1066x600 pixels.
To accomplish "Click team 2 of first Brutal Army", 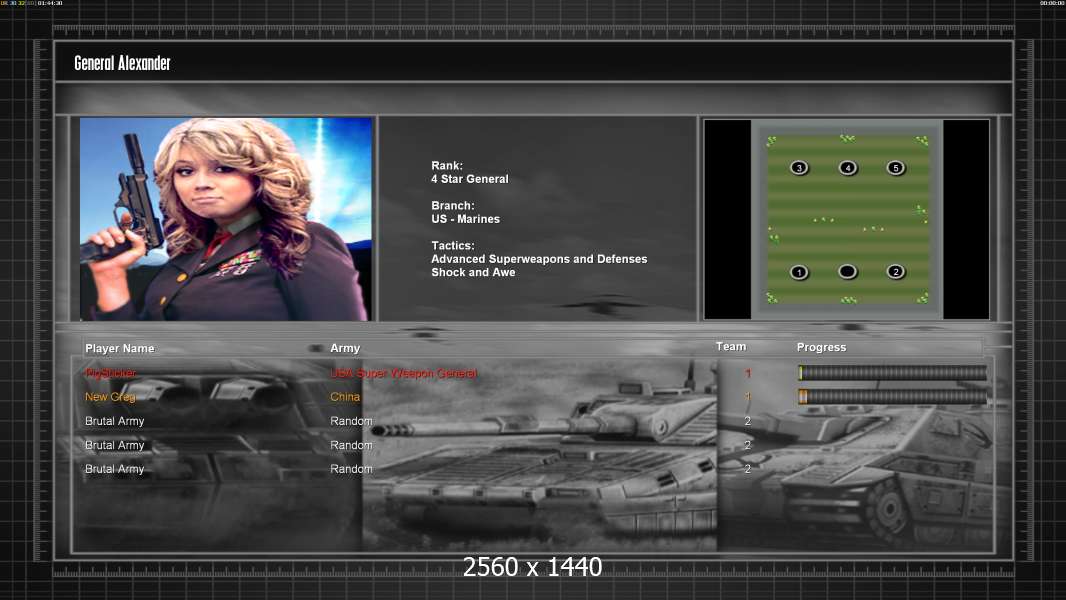I will click(x=748, y=421).
